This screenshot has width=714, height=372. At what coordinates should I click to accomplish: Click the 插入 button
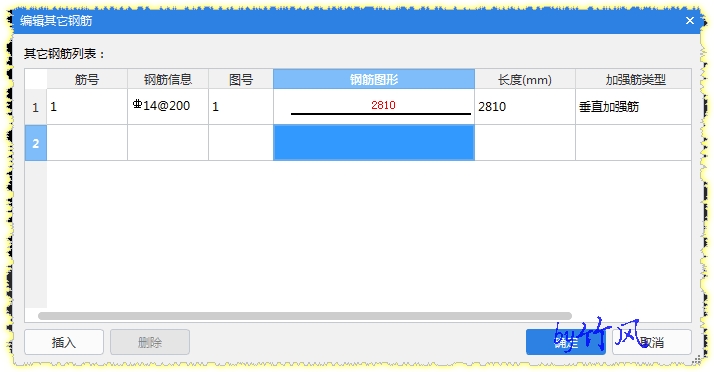pyautogui.click(x=64, y=342)
